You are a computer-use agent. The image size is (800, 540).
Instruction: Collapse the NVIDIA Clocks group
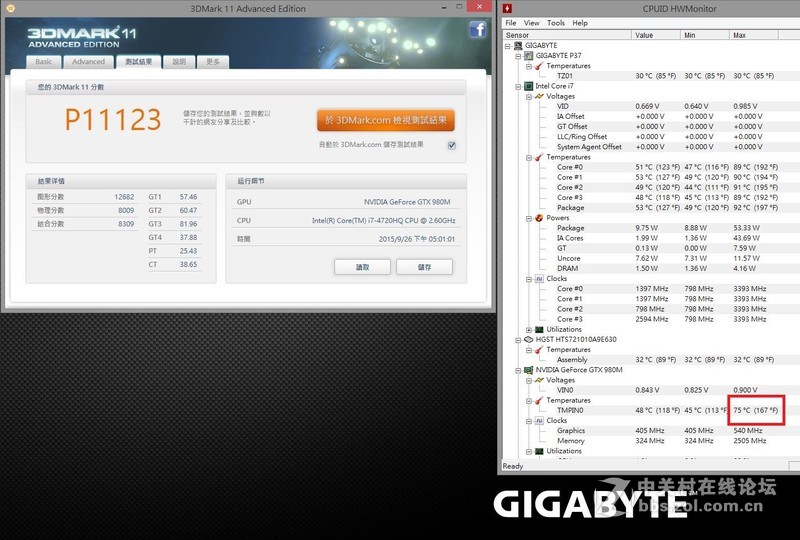[529, 421]
